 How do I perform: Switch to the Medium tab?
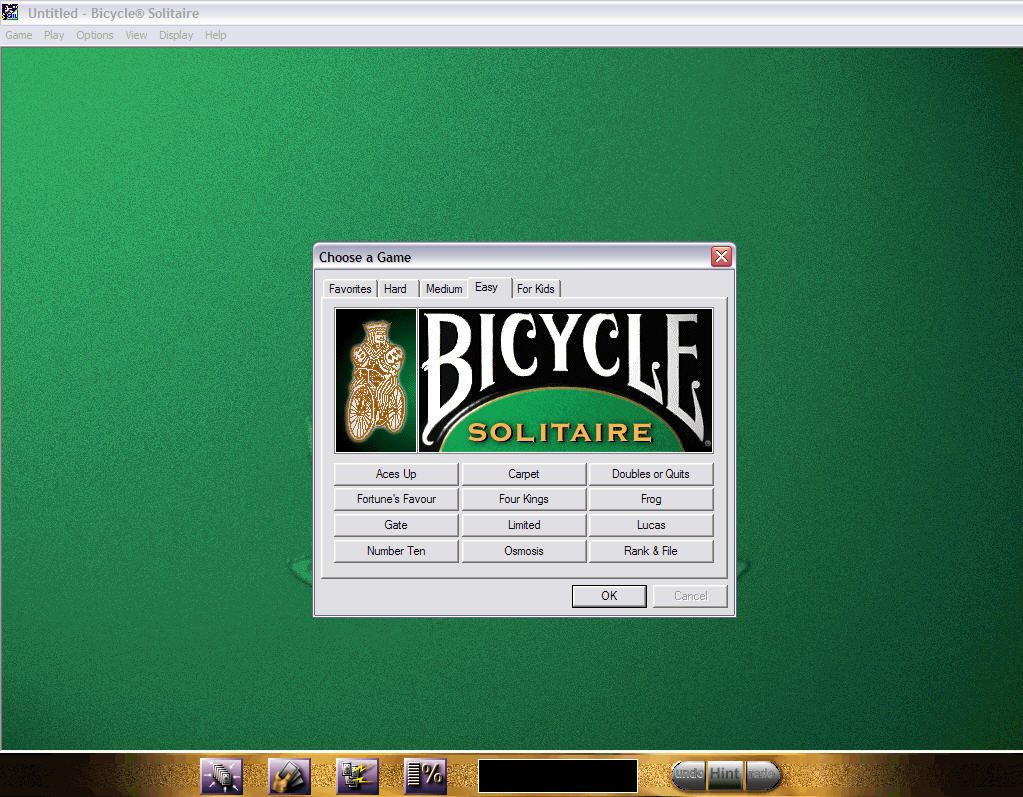(444, 289)
